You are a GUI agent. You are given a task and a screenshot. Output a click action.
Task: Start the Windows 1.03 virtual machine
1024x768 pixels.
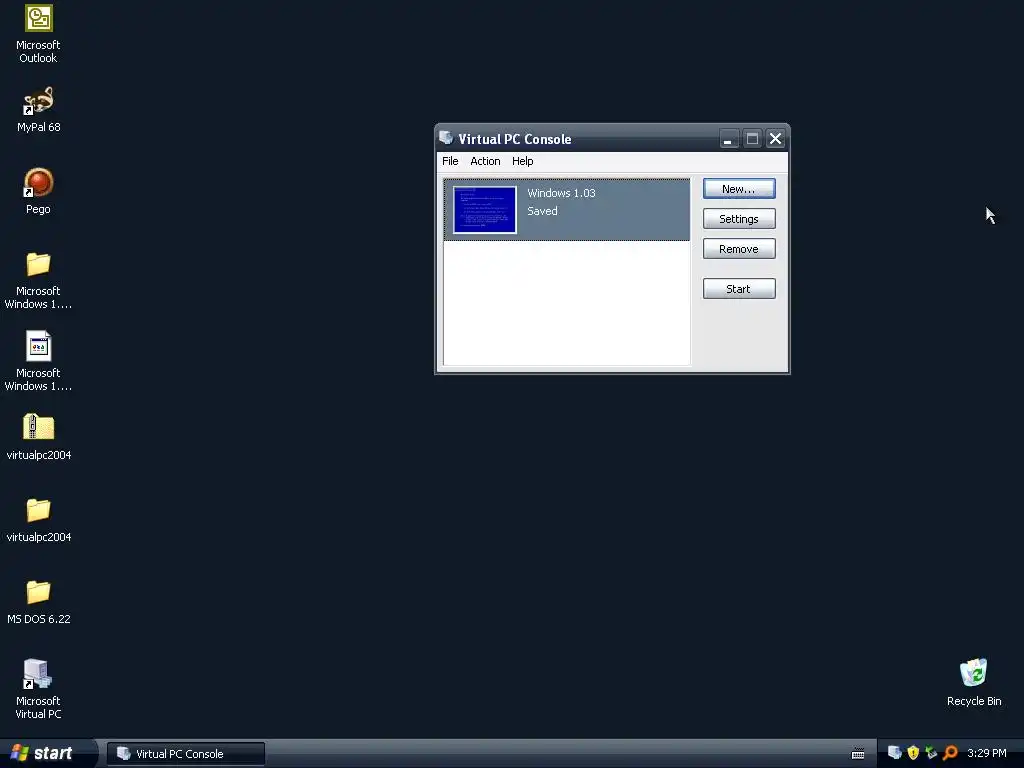pos(739,289)
